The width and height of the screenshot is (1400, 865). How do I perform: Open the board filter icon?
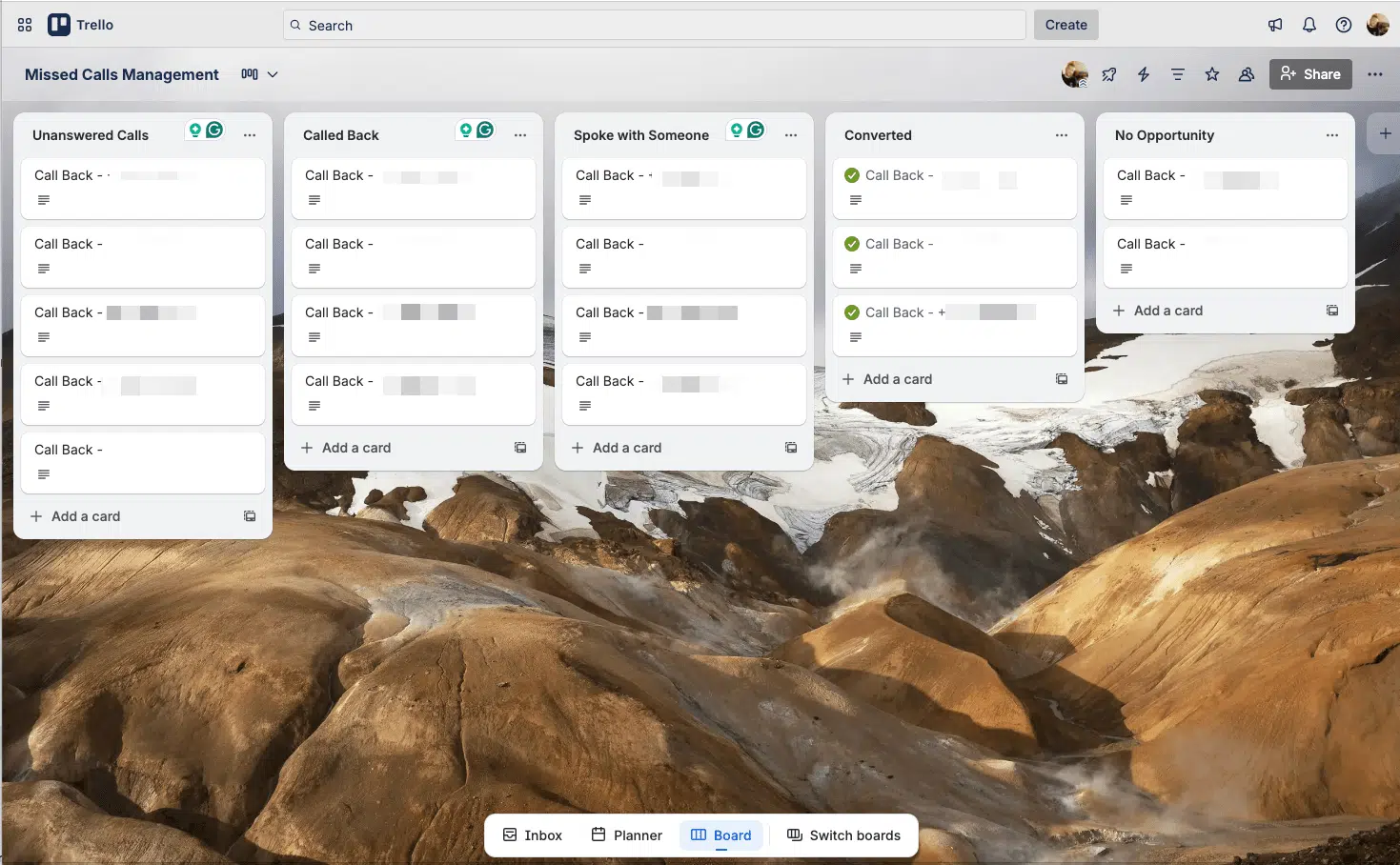(1178, 74)
